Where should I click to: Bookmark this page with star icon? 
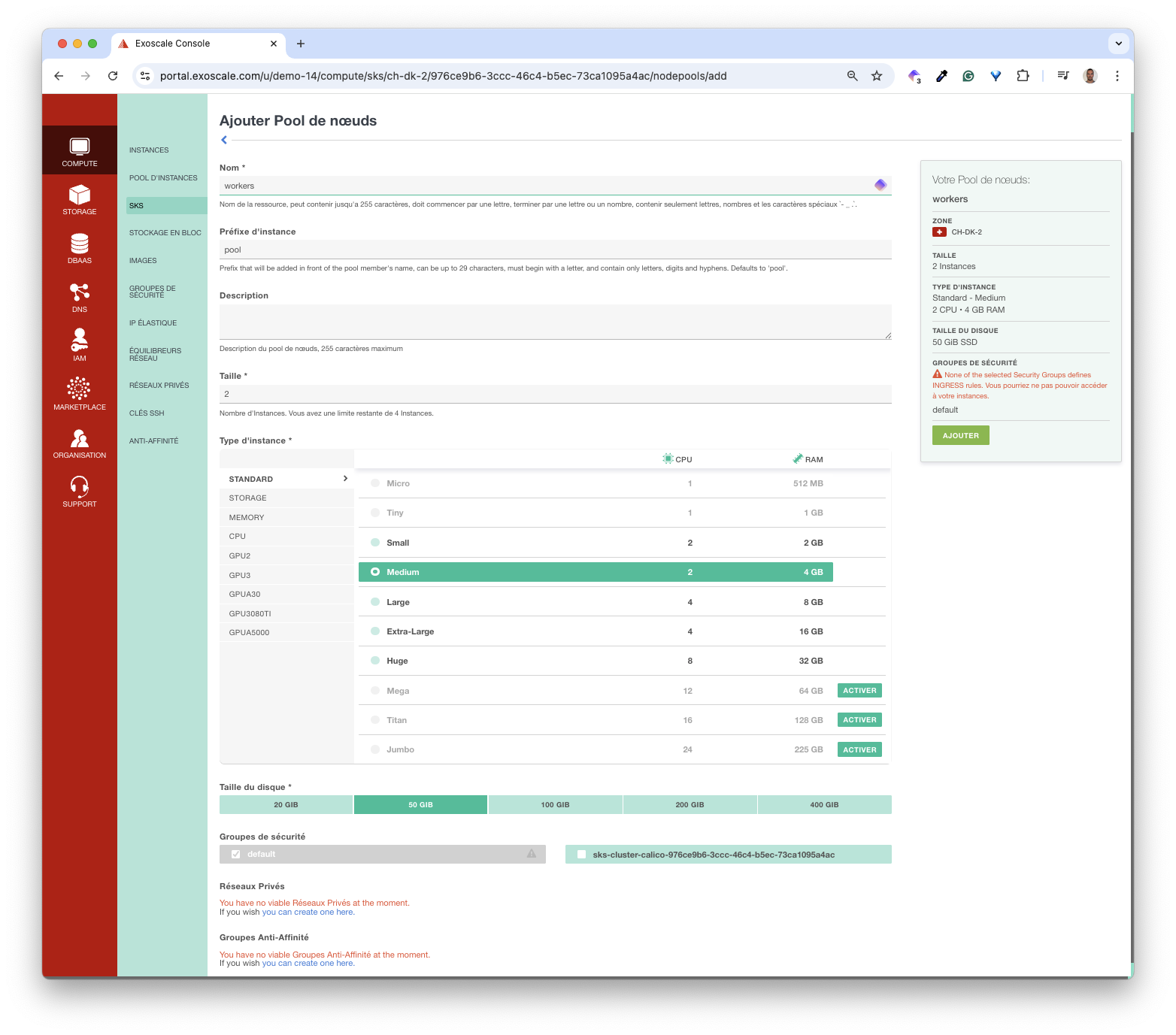click(x=877, y=76)
